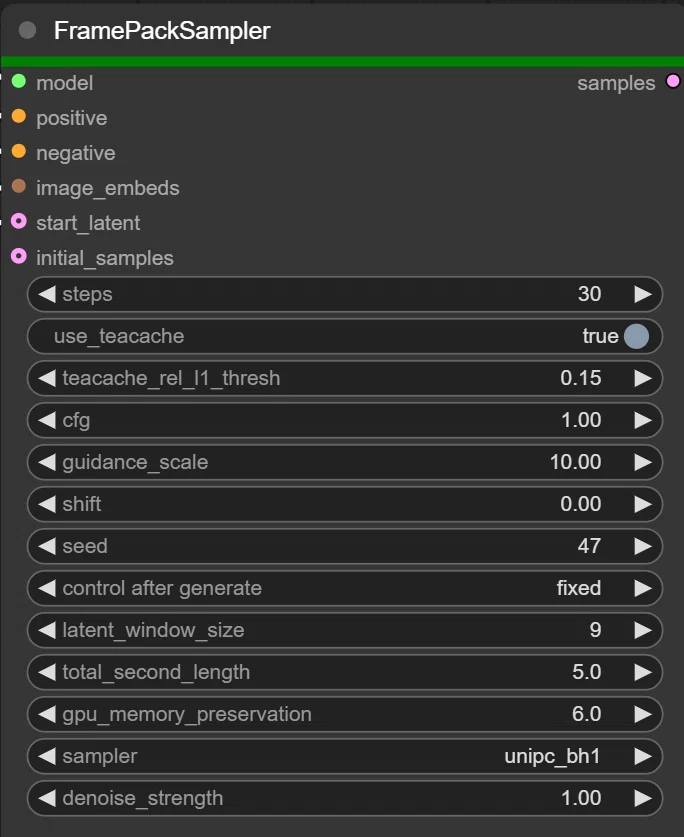
Task: Decrease cfg with the left arrow
Action: coord(47,420)
